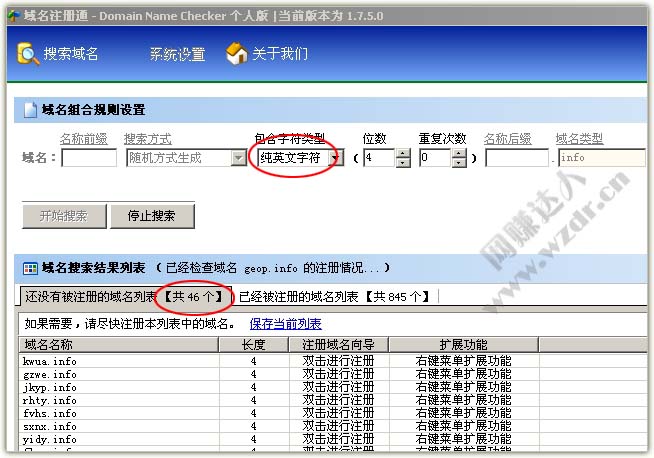
Task: Click the 名称前缀 input field
Action: point(89,158)
